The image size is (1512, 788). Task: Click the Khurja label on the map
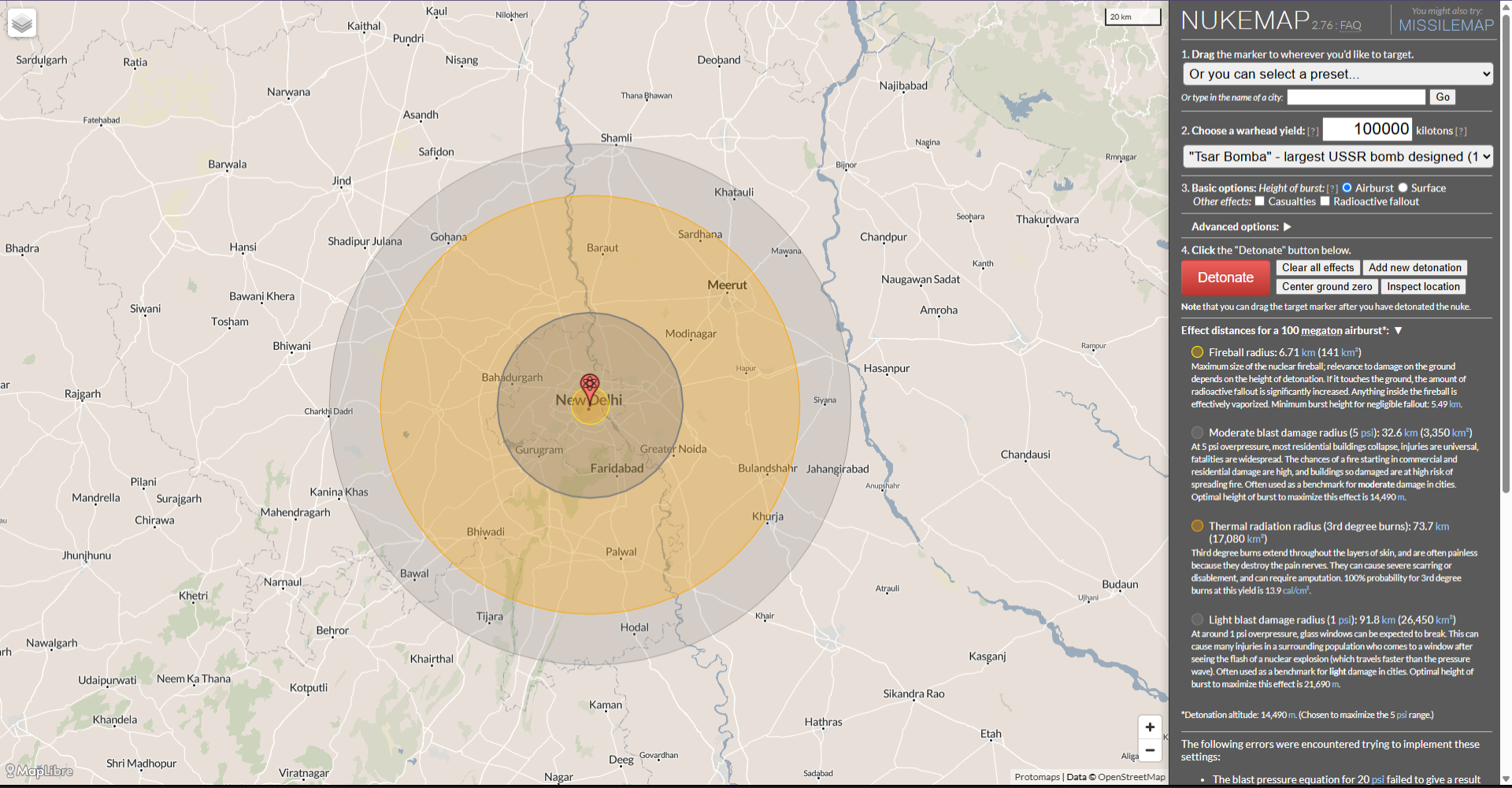[x=768, y=517]
